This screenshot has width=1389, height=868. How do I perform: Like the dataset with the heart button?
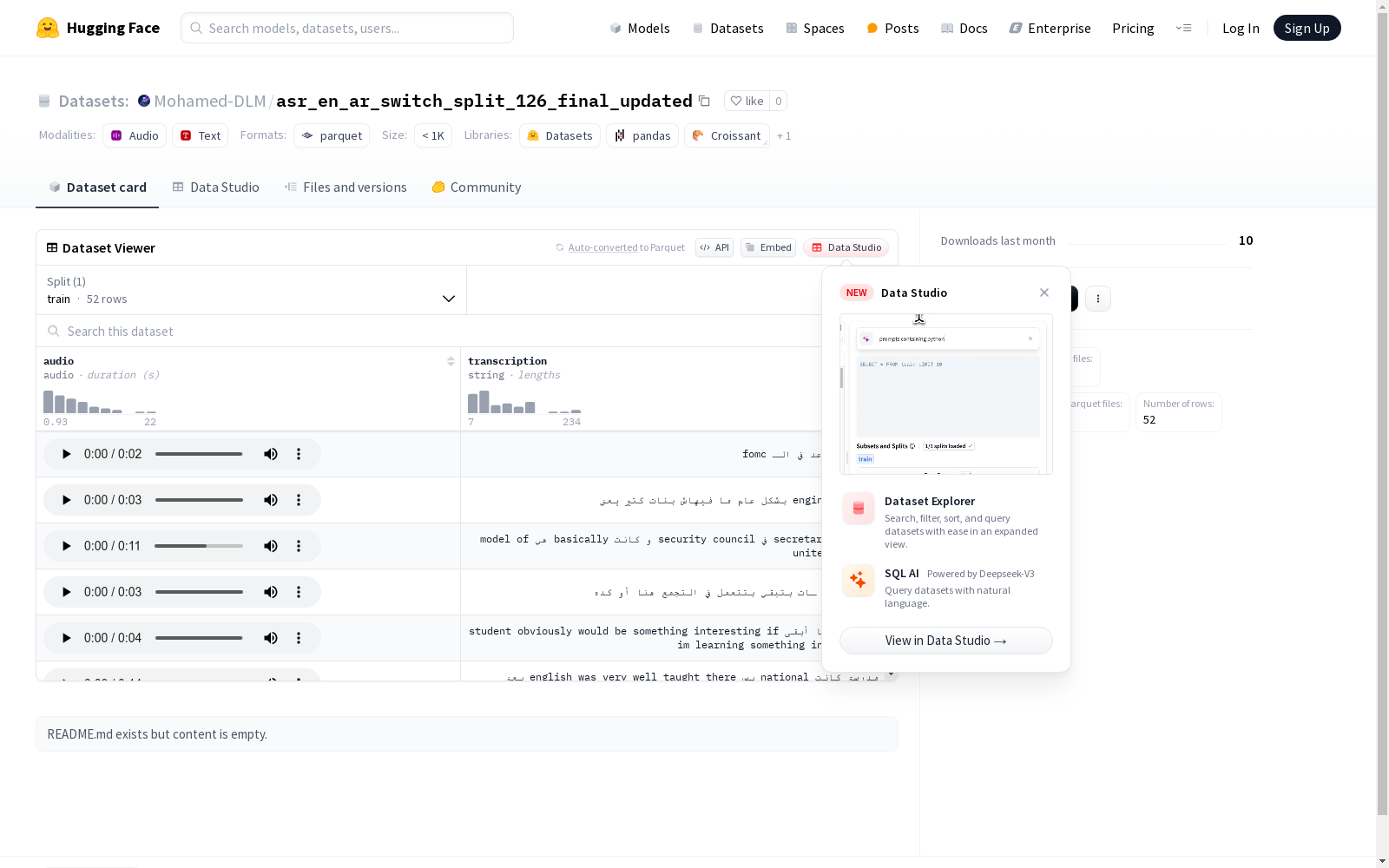(x=747, y=101)
